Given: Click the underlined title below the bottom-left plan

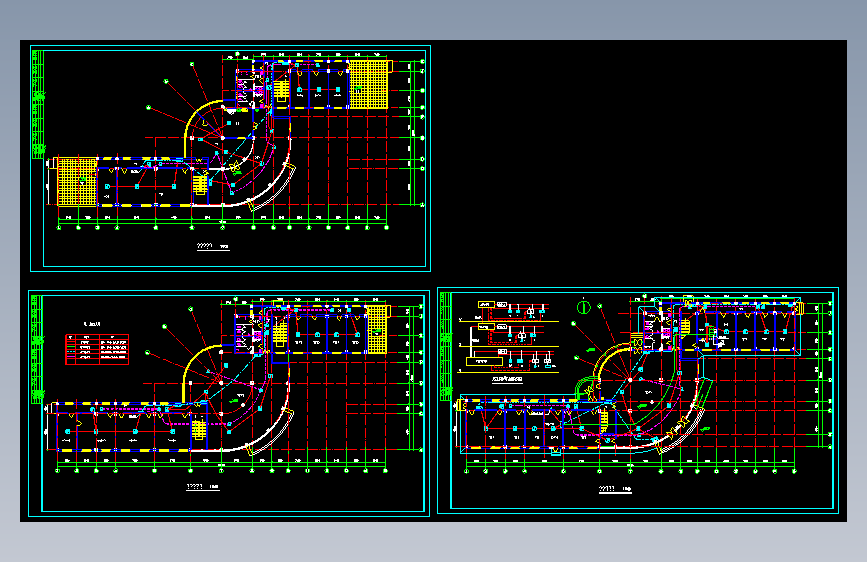Looking at the screenshot, I should pyautogui.click(x=203, y=487).
